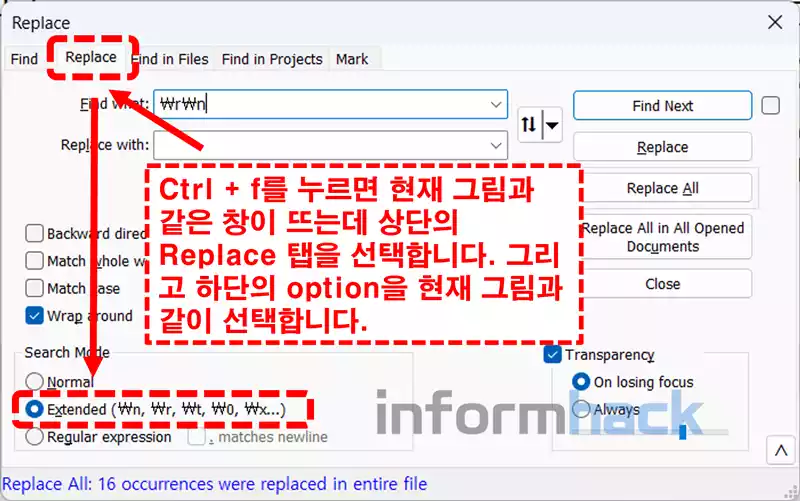This screenshot has height=501, width=800.
Task: Expand the Find what history dropdown
Action: (x=496, y=105)
